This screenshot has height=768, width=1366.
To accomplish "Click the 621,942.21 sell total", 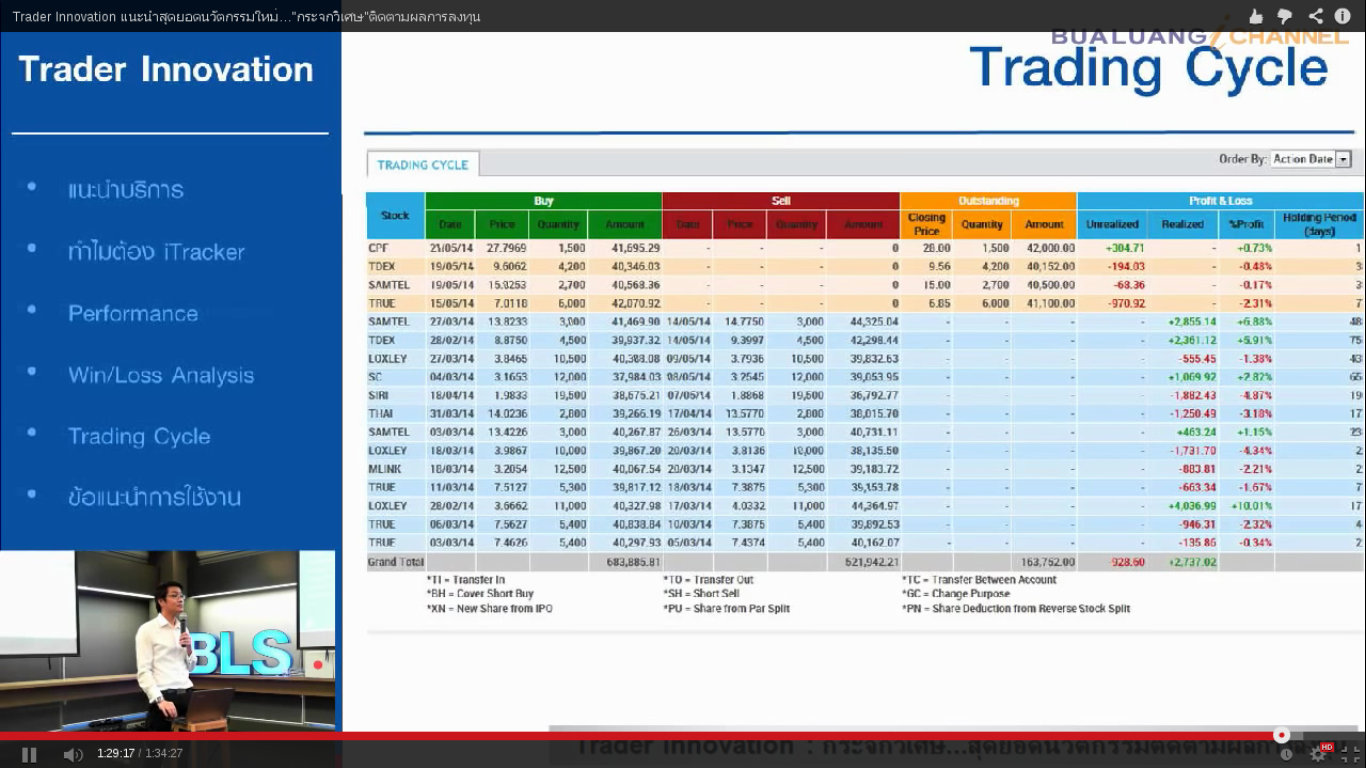I will (870, 563).
